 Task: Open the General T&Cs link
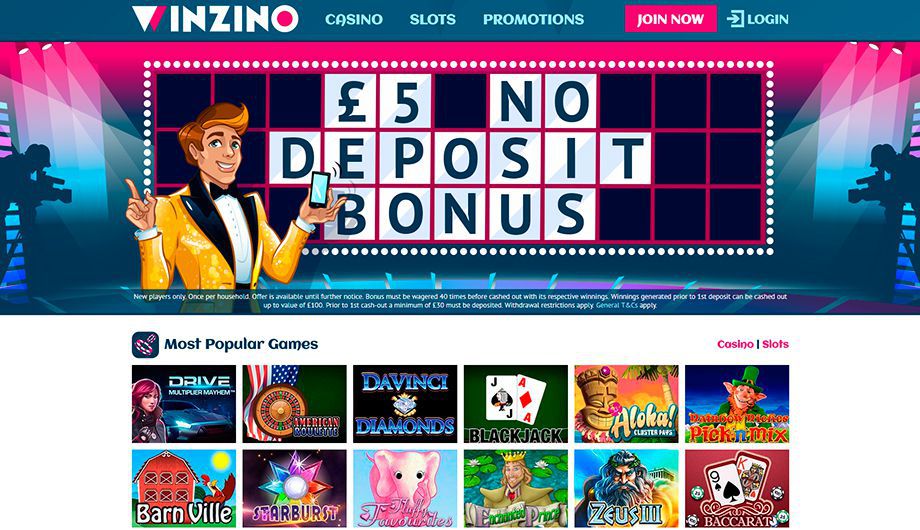pos(617,305)
